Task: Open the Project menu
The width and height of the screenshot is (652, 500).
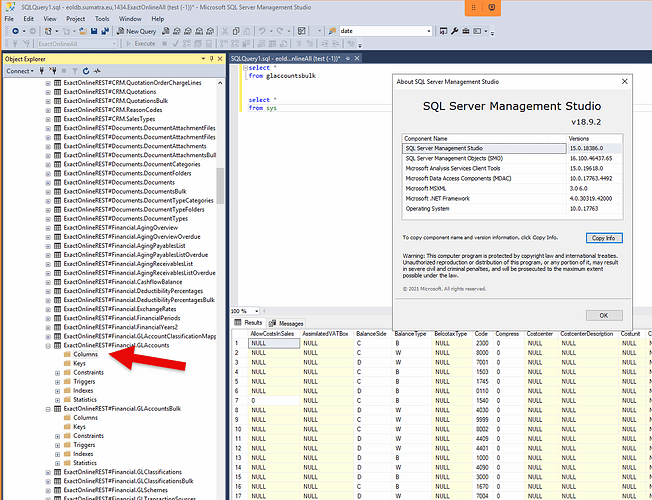Action: [76, 19]
